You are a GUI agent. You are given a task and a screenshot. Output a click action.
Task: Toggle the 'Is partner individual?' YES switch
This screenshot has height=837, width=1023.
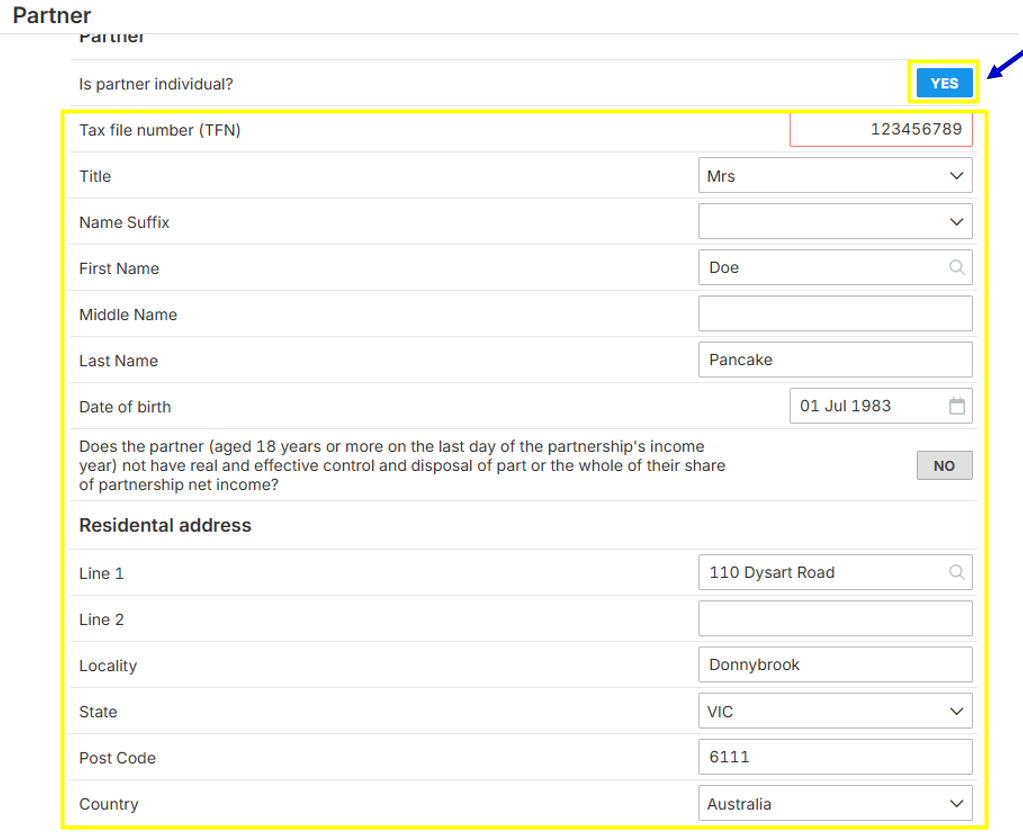(944, 83)
